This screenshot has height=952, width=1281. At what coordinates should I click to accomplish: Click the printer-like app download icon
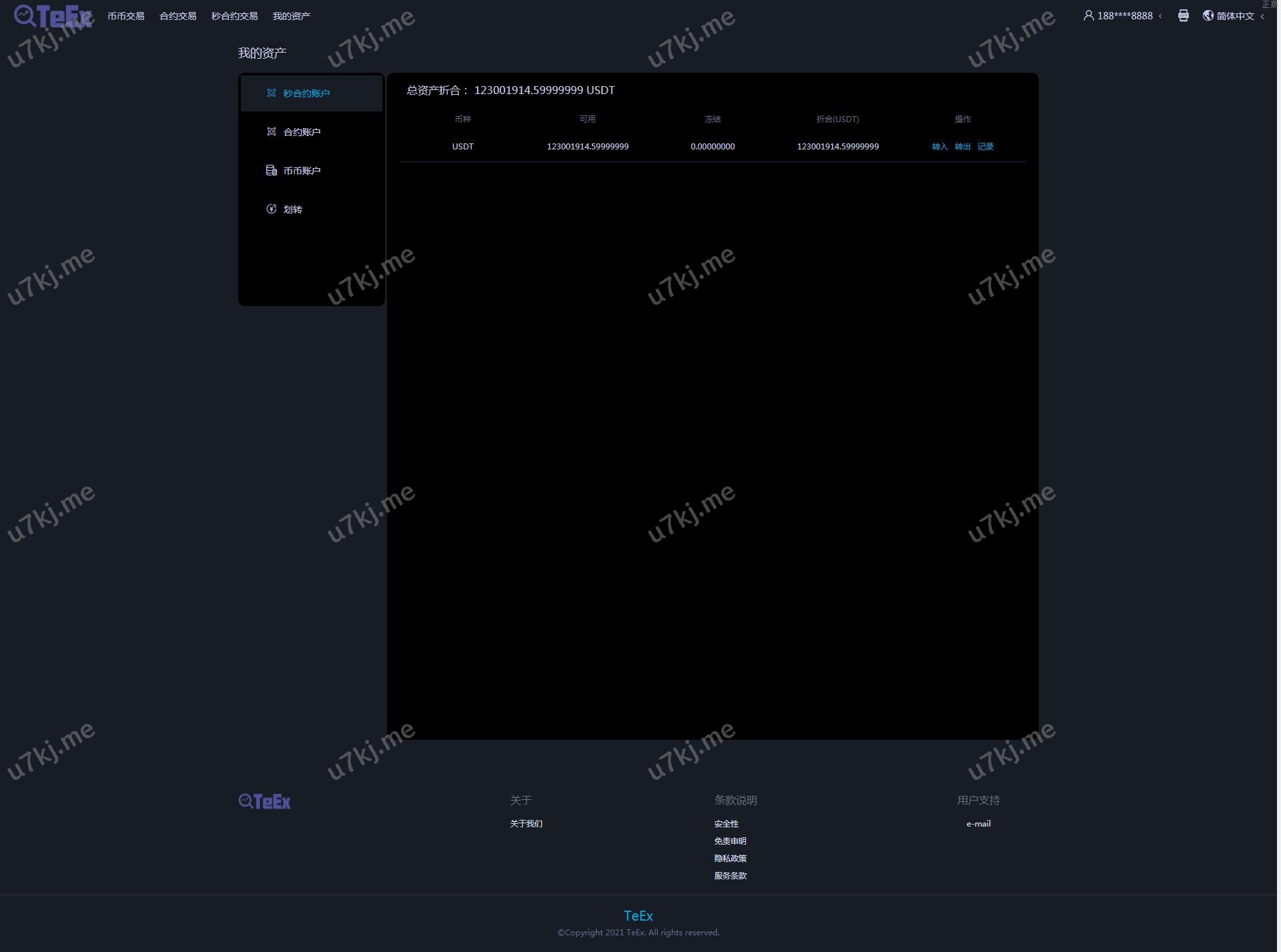(1183, 15)
